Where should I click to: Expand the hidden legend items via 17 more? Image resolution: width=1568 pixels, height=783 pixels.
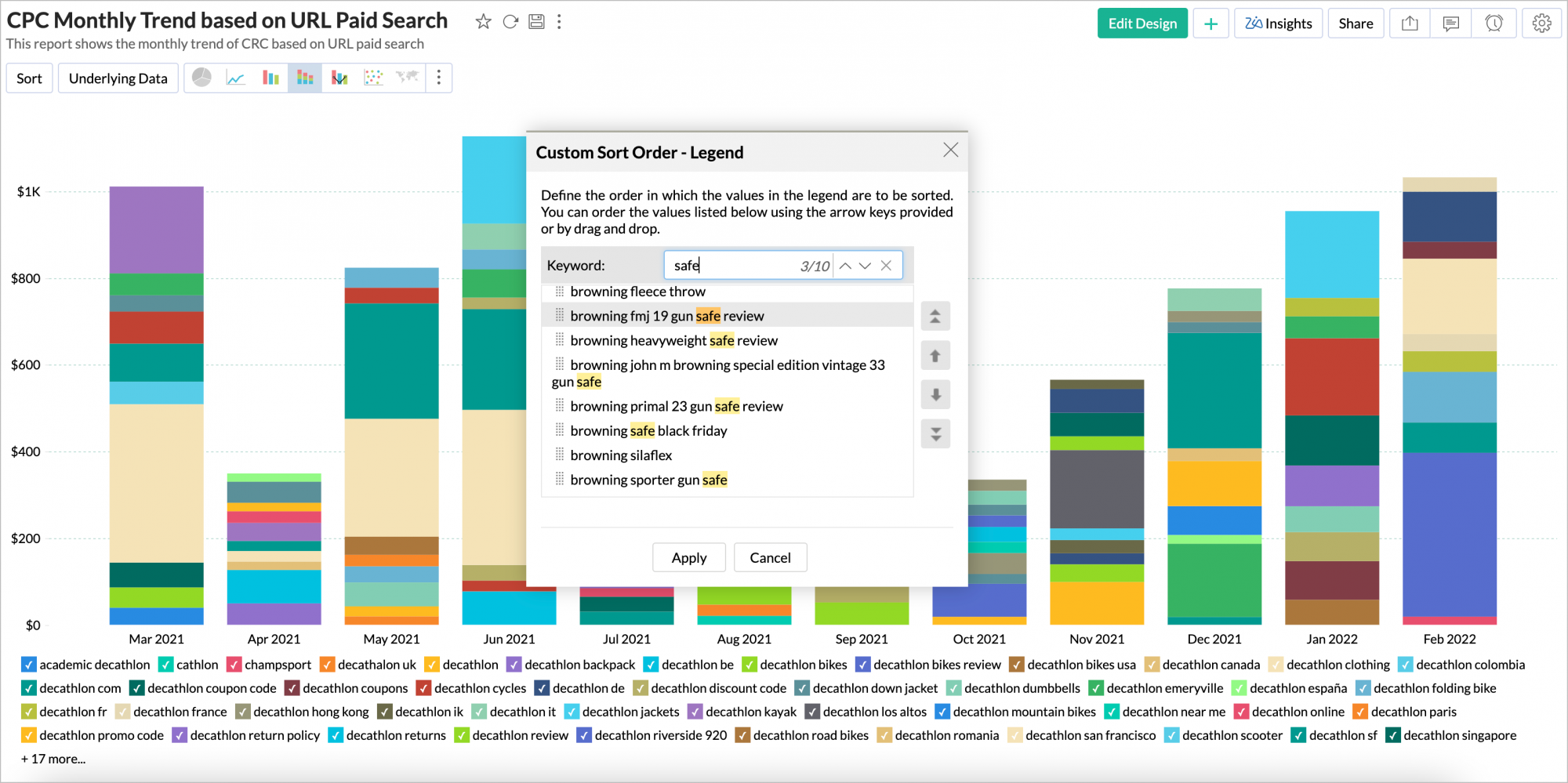coord(52,759)
